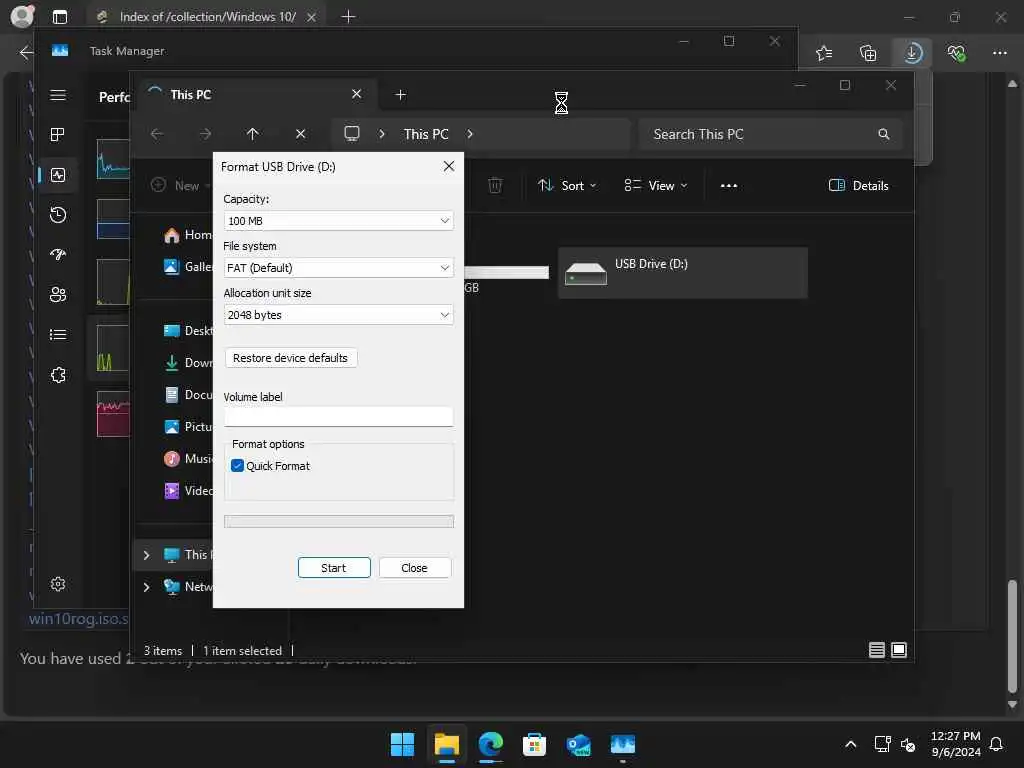Screen dimensions: 1024x768
Task: Click Start in the Format dialog
Action: [334, 568]
